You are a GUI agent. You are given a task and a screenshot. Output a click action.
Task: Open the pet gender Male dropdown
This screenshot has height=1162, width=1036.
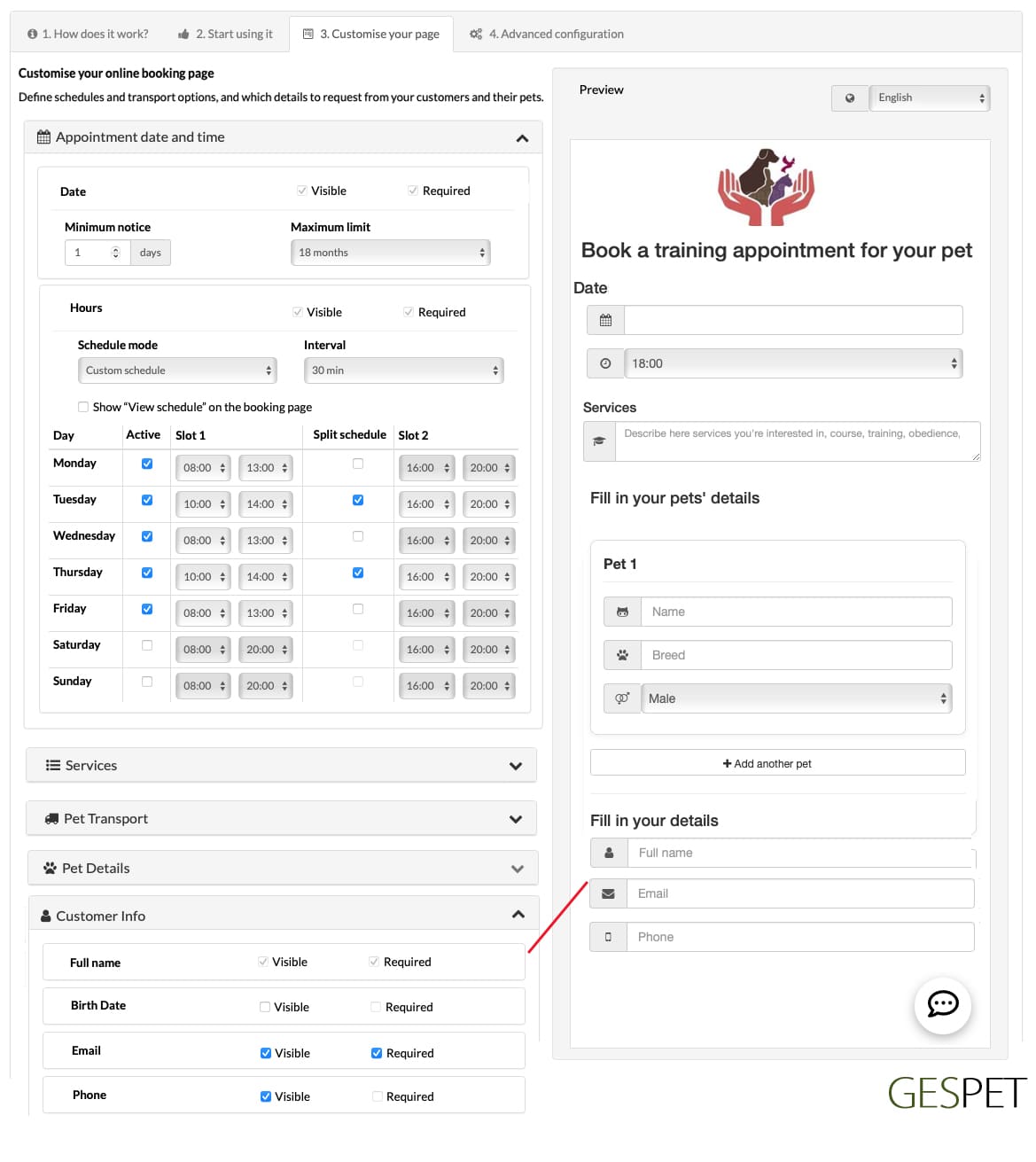click(797, 698)
